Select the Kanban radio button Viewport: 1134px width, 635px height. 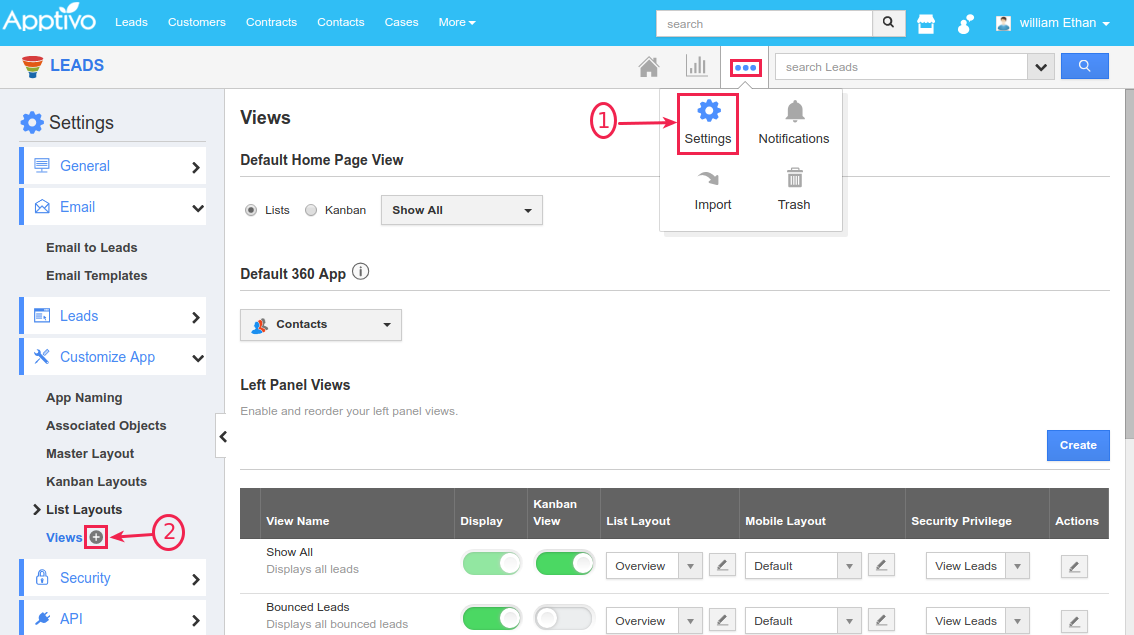[310, 210]
